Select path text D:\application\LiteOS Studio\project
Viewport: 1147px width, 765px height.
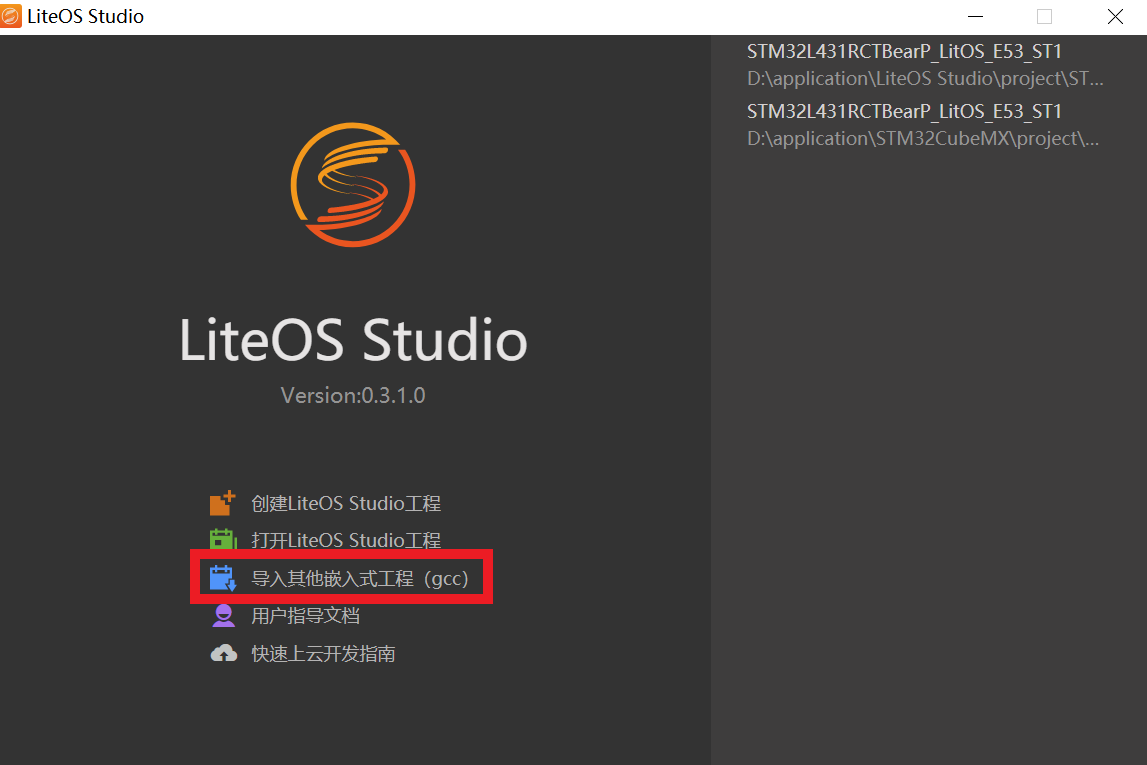click(925, 78)
